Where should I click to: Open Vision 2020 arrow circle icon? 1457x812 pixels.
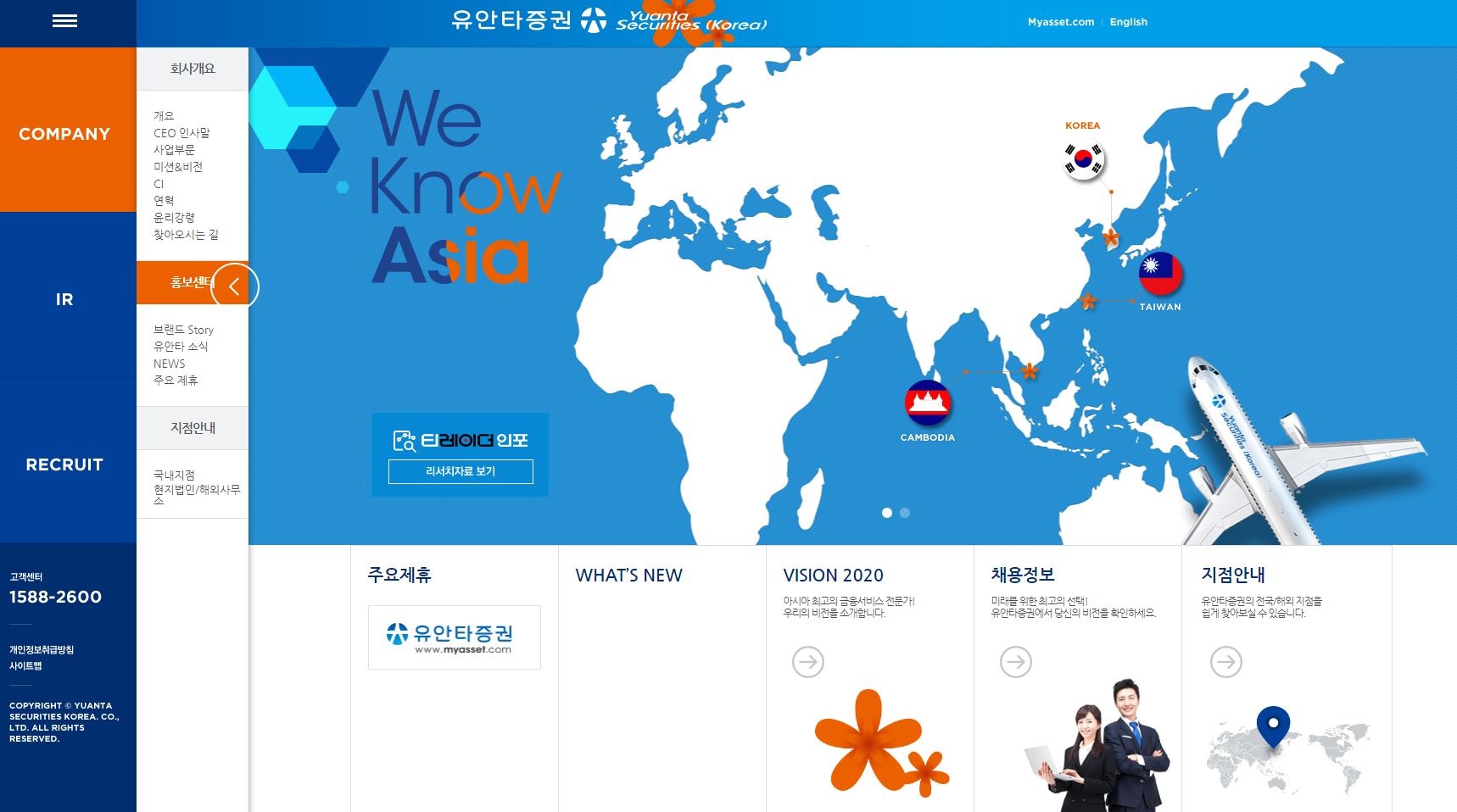808,662
